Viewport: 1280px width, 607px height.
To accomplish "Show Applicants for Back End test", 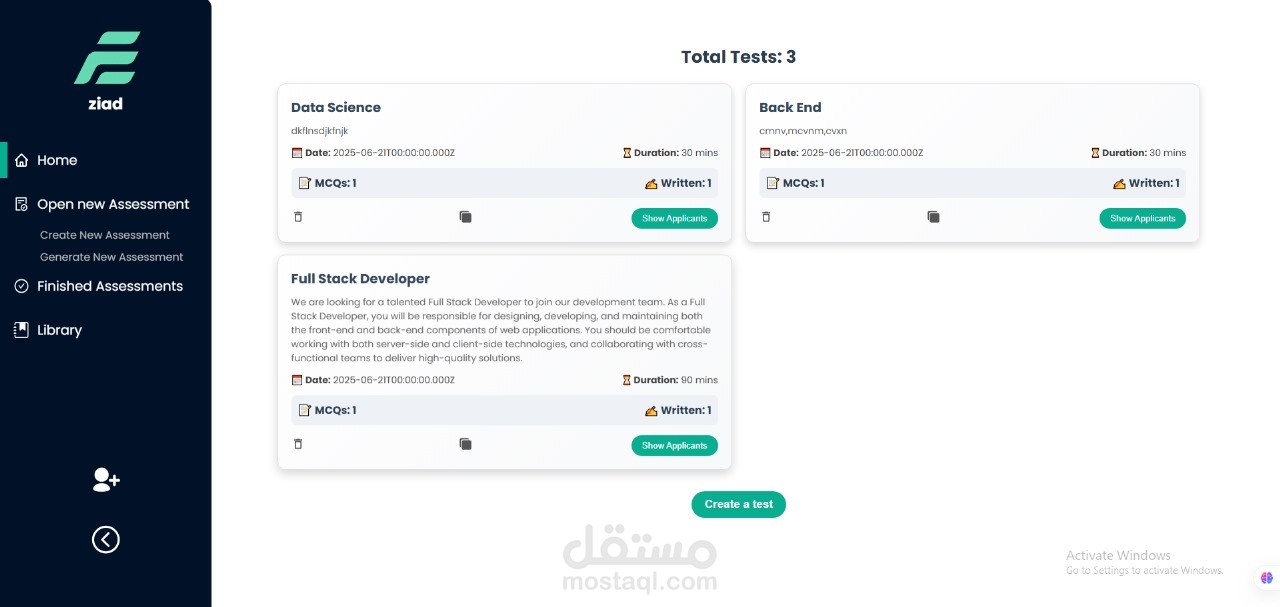I will click(1142, 218).
